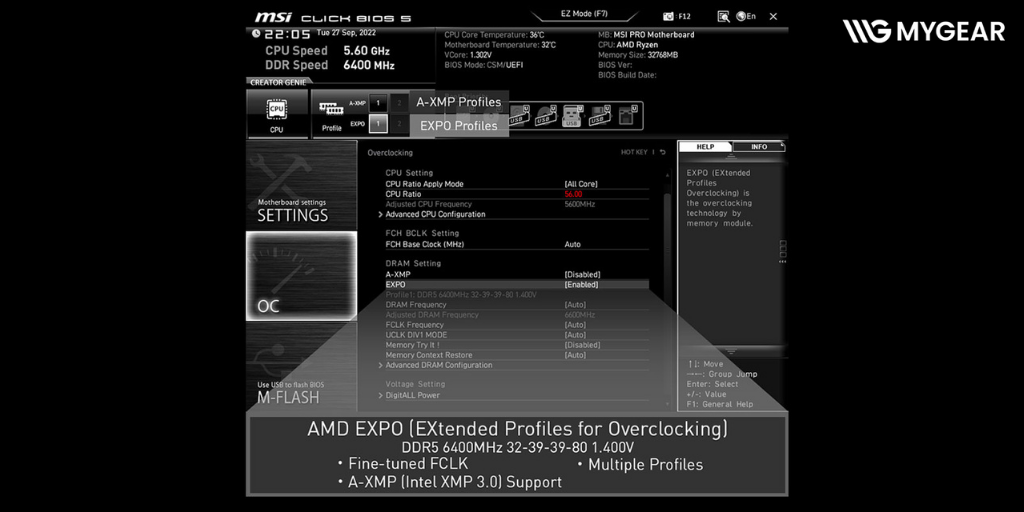Image resolution: width=1024 pixels, height=512 pixels.
Task: Expand Advanced DRAM Configuration submenu
Action: [x=438, y=365]
